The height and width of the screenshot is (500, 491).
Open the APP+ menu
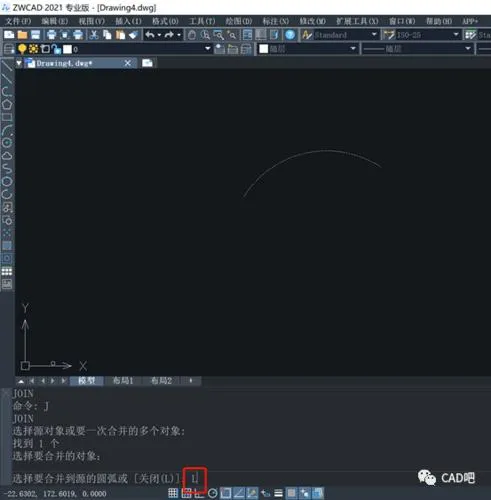[470, 21]
